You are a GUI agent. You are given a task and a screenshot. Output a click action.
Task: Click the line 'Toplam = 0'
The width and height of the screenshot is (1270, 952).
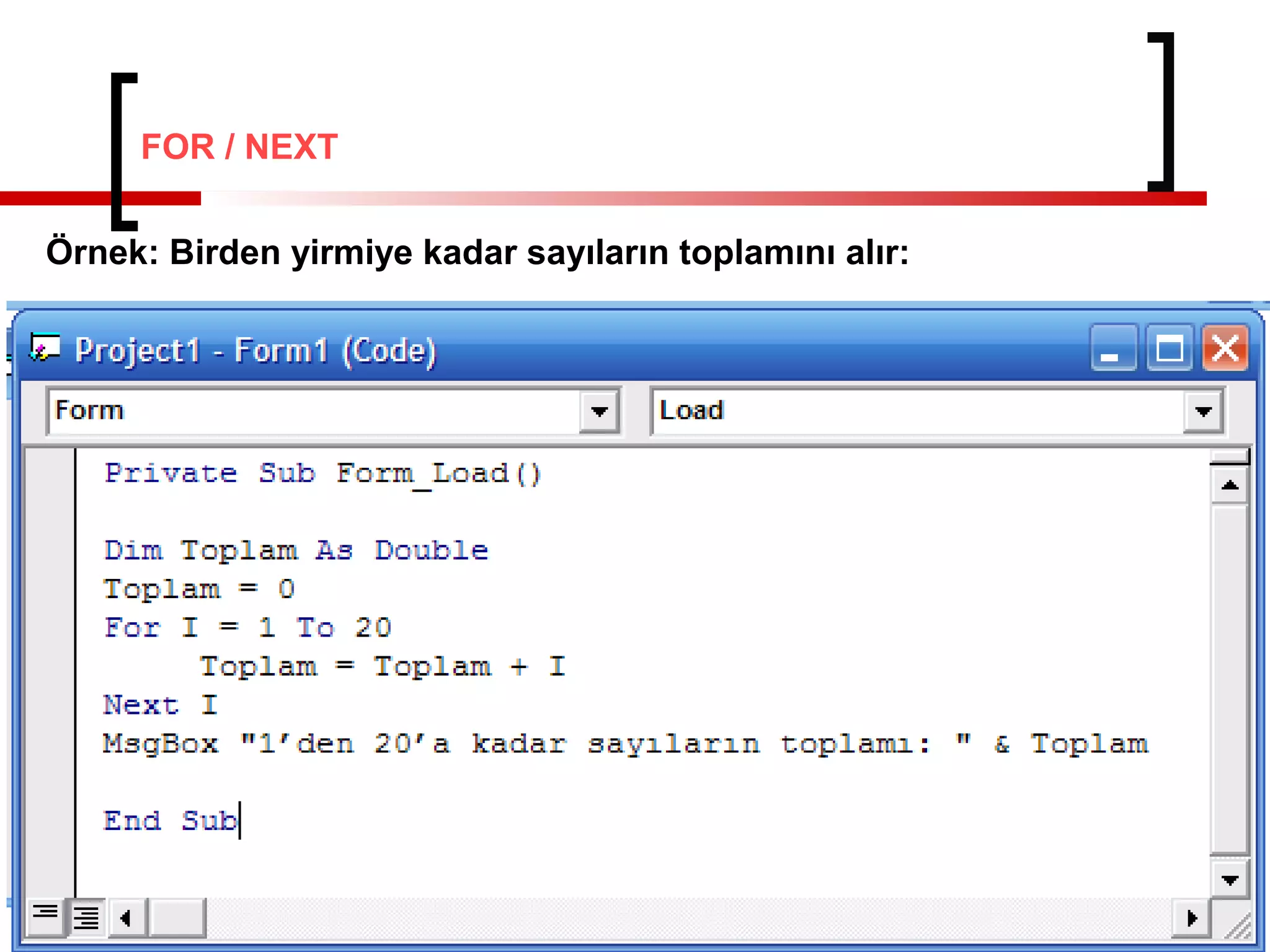199,590
